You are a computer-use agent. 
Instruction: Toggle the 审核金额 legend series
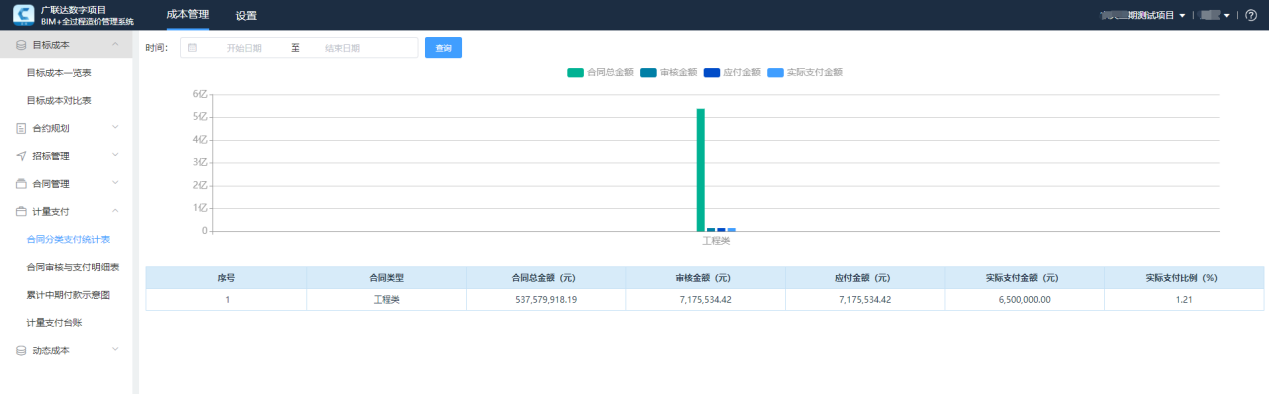click(x=668, y=72)
